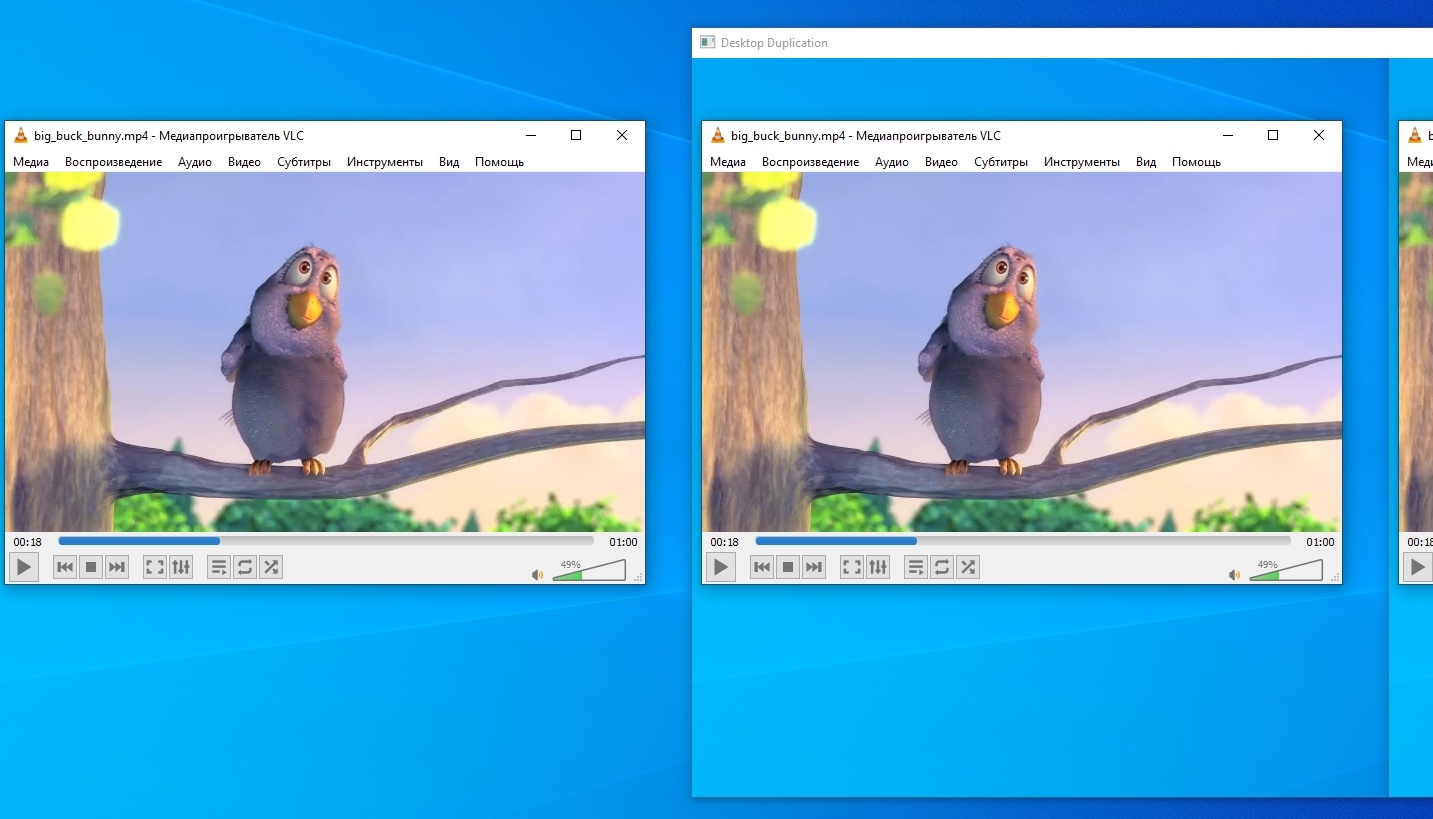The height and width of the screenshot is (819, 1433).
Task: Open the Медиа menu in left VLC window
Action: tap(31, 162)
